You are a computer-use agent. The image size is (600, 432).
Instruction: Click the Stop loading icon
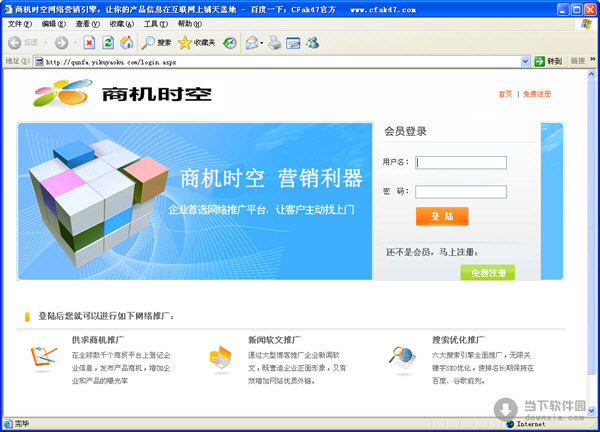(x=89, y=42)
